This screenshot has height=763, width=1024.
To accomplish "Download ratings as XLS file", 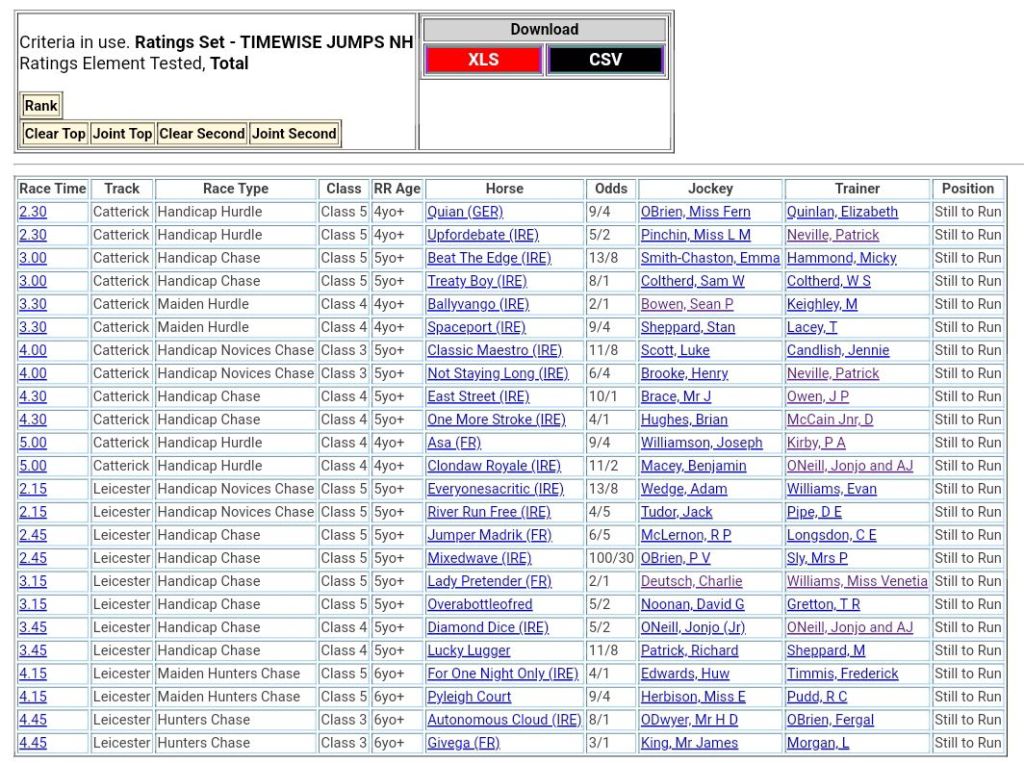I will click(483, 60).
